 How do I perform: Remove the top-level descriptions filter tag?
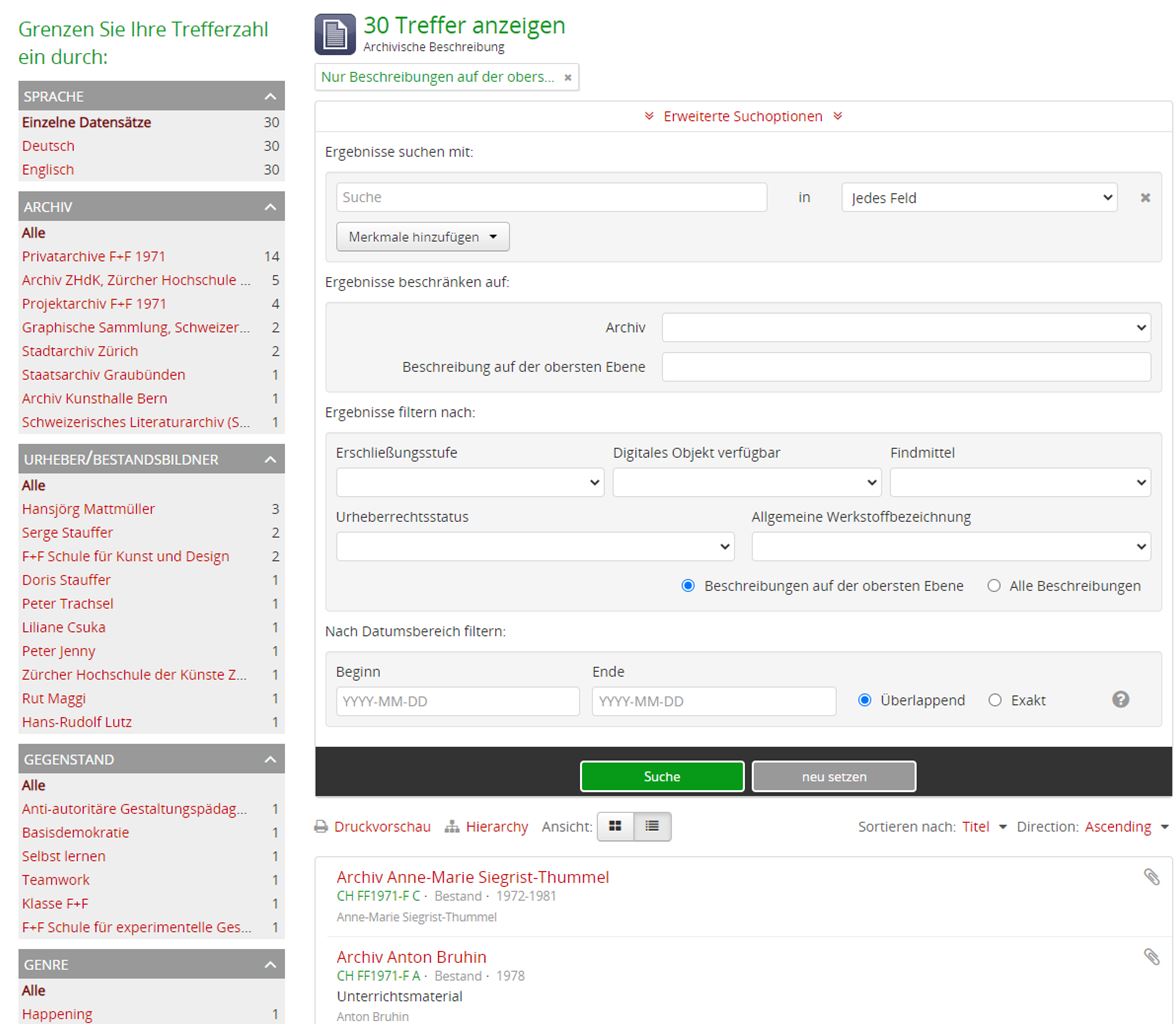point(567,77)
